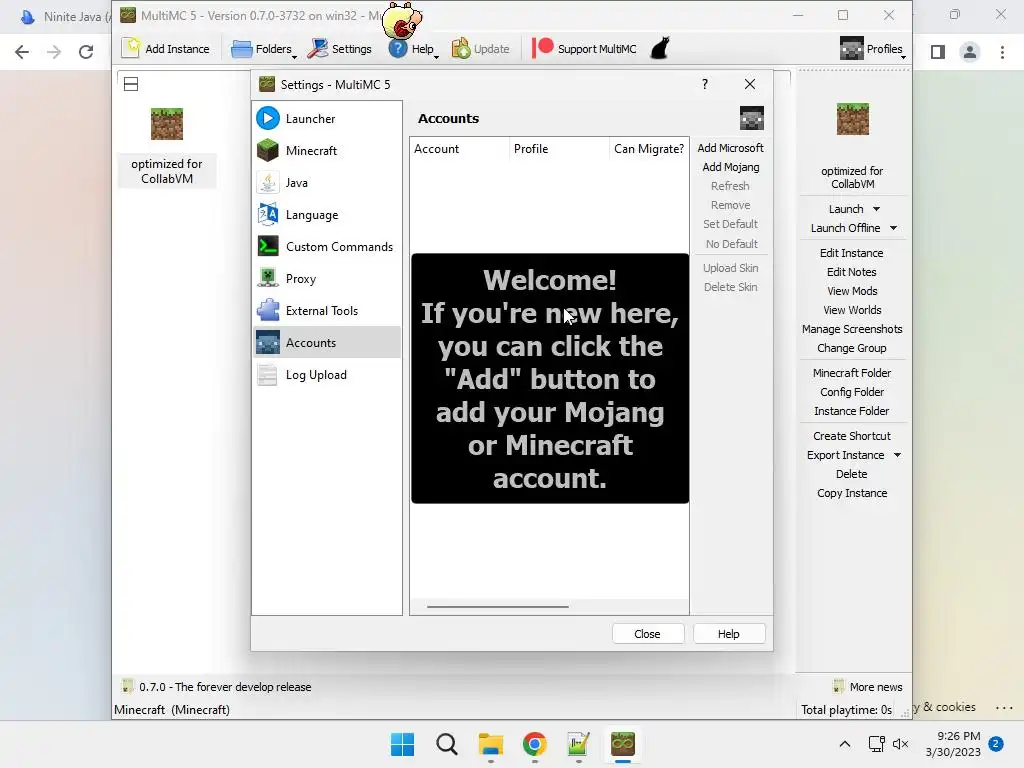Expand the Launch Offline dropdown arrow
The image size is (1024, 768).
893,228
